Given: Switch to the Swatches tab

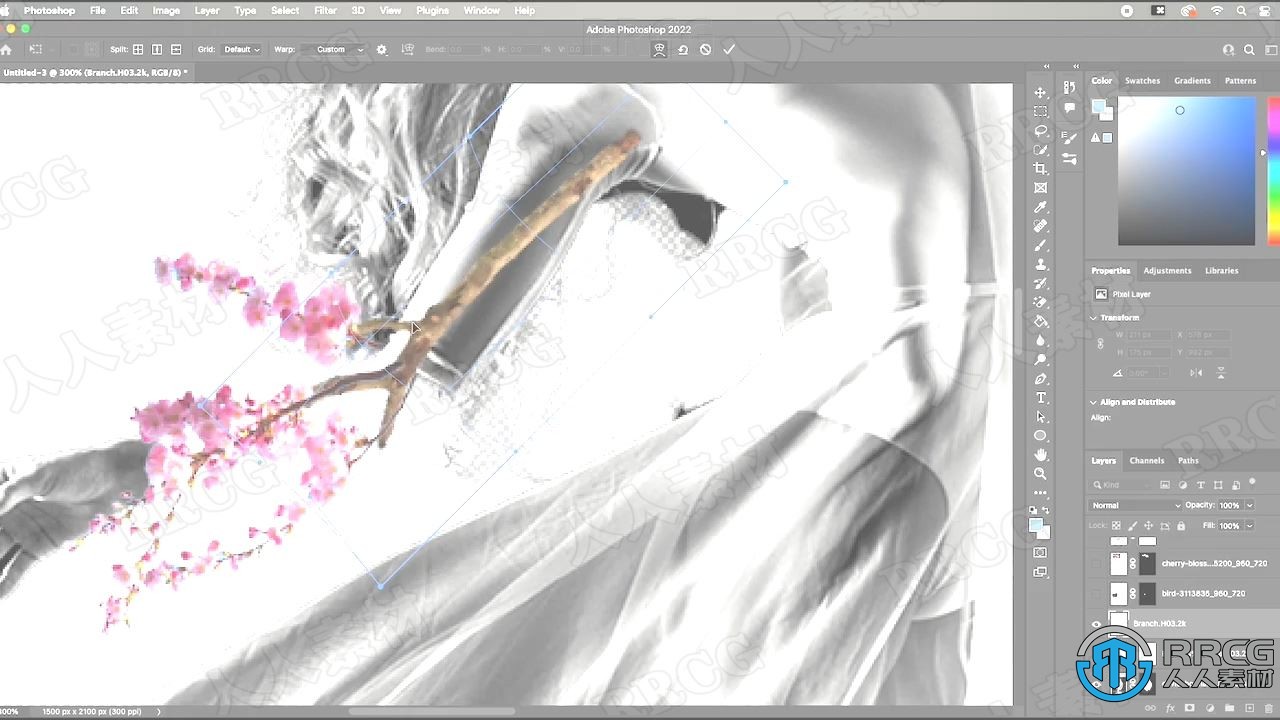Looking at the screenshot, I should click(x=1142, y=81).
